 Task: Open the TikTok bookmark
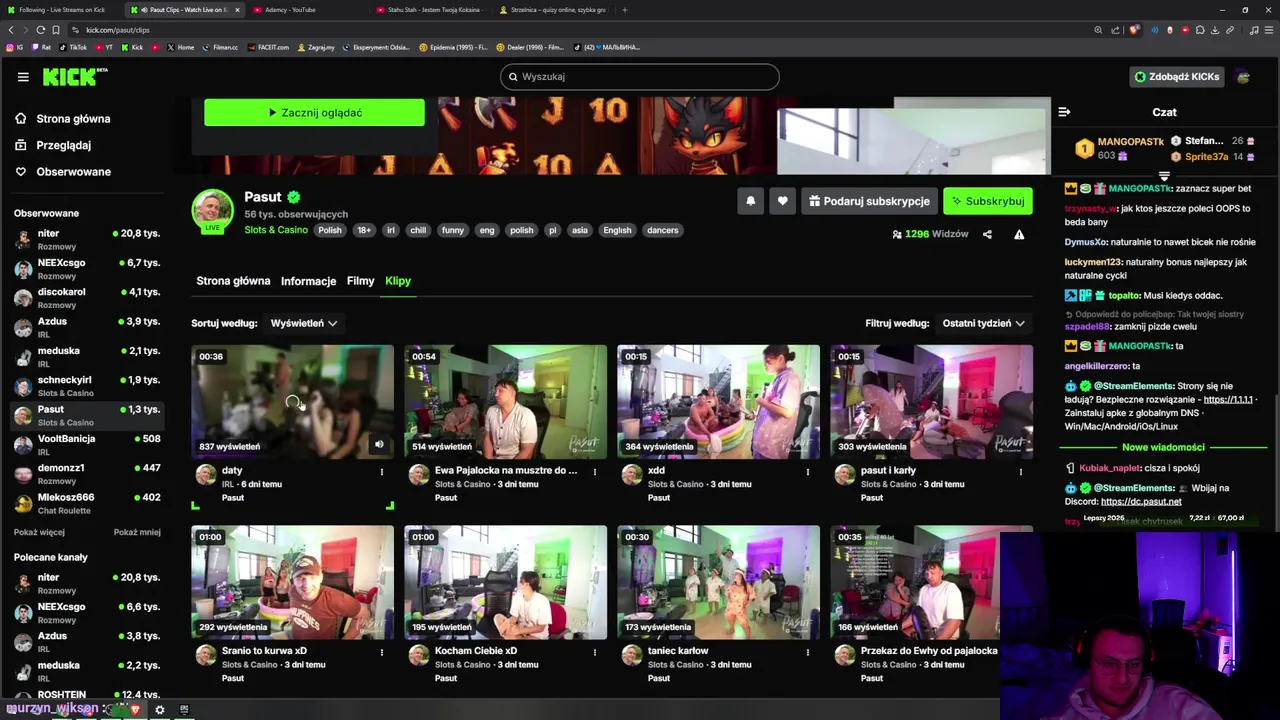(73, 47)
